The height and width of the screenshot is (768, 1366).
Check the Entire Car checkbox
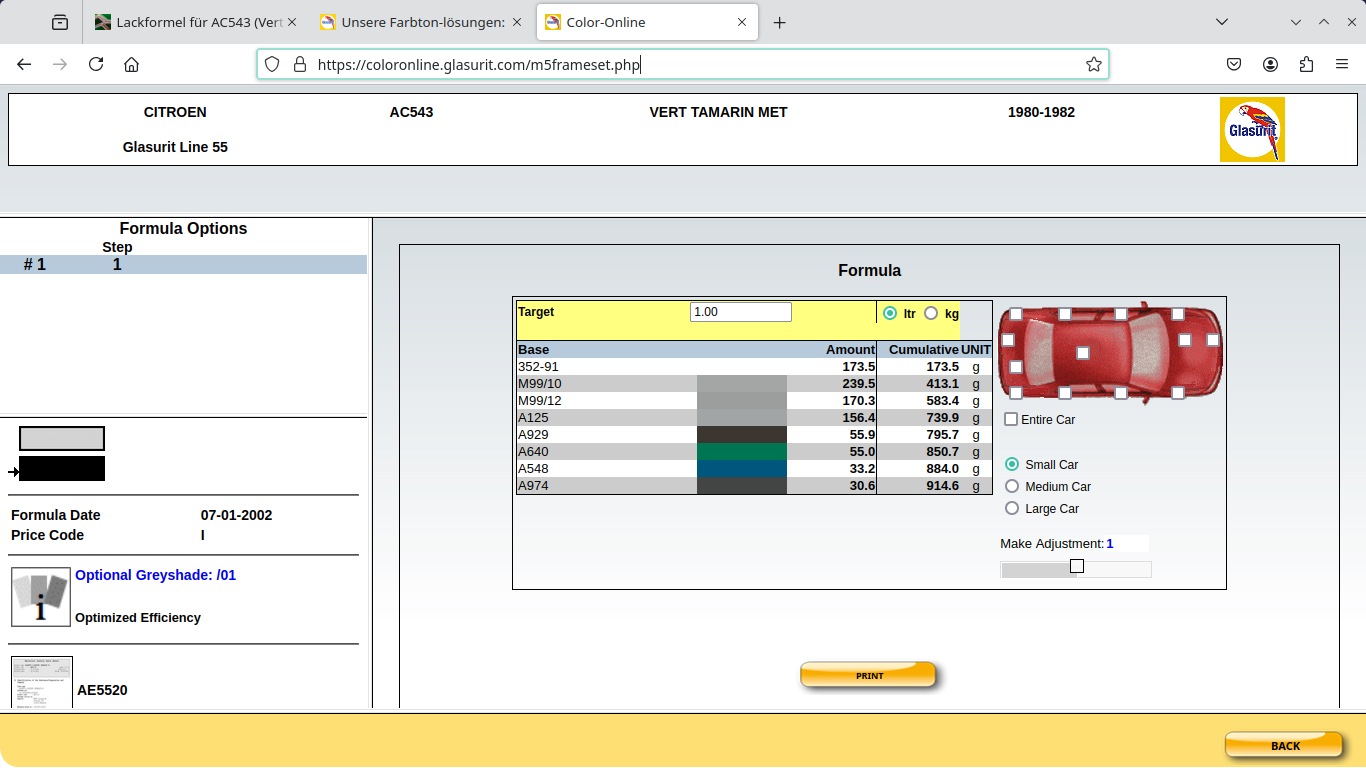(1012, 419)
